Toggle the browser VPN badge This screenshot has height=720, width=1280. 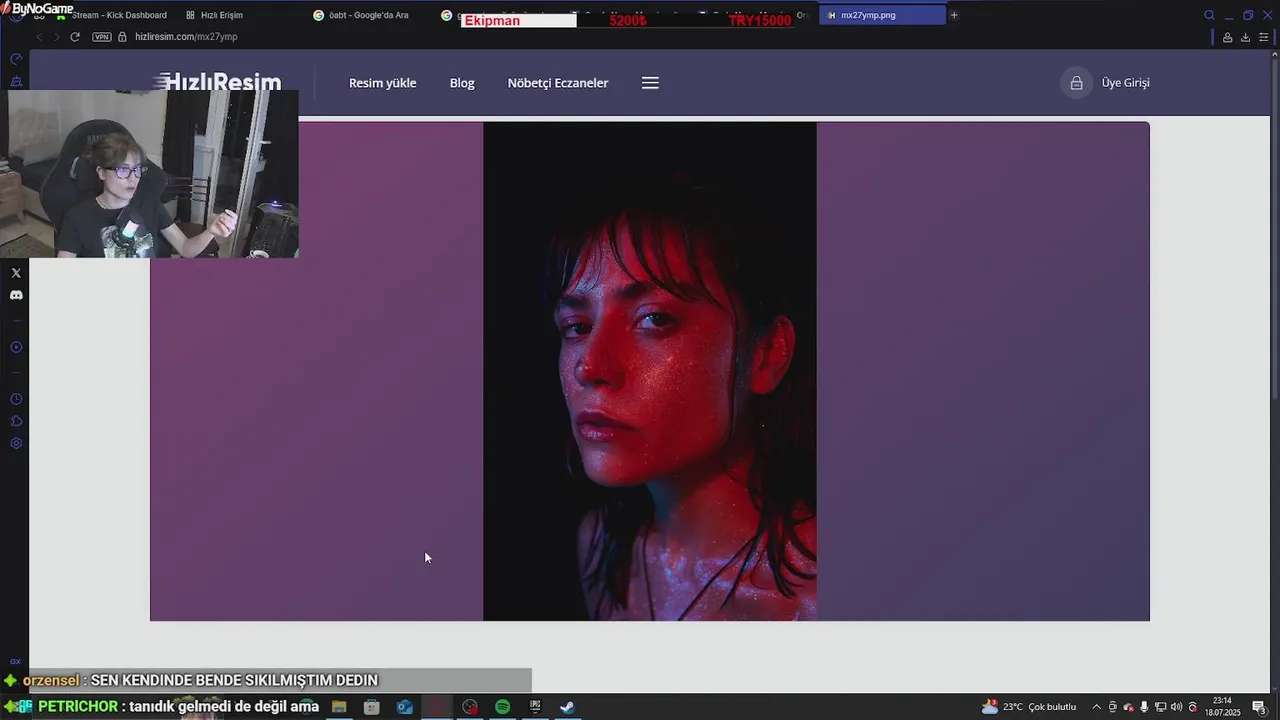[101, 37]
